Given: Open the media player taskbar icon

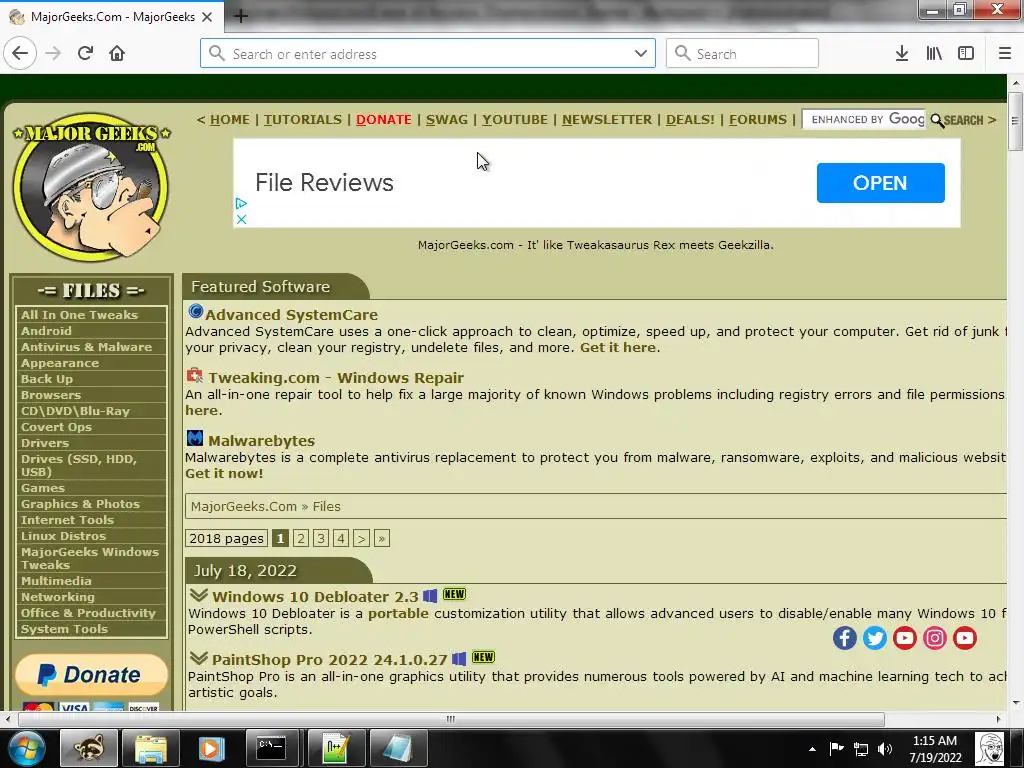Looking at the screenshot, I should coord(210,748).
